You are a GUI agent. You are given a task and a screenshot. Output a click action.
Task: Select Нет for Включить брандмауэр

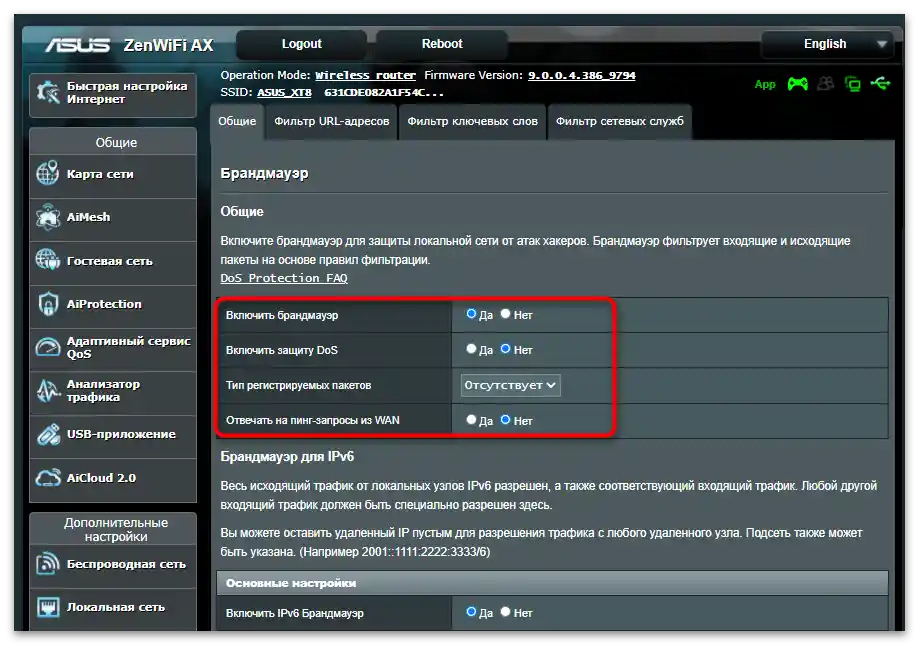coord(505,314)
